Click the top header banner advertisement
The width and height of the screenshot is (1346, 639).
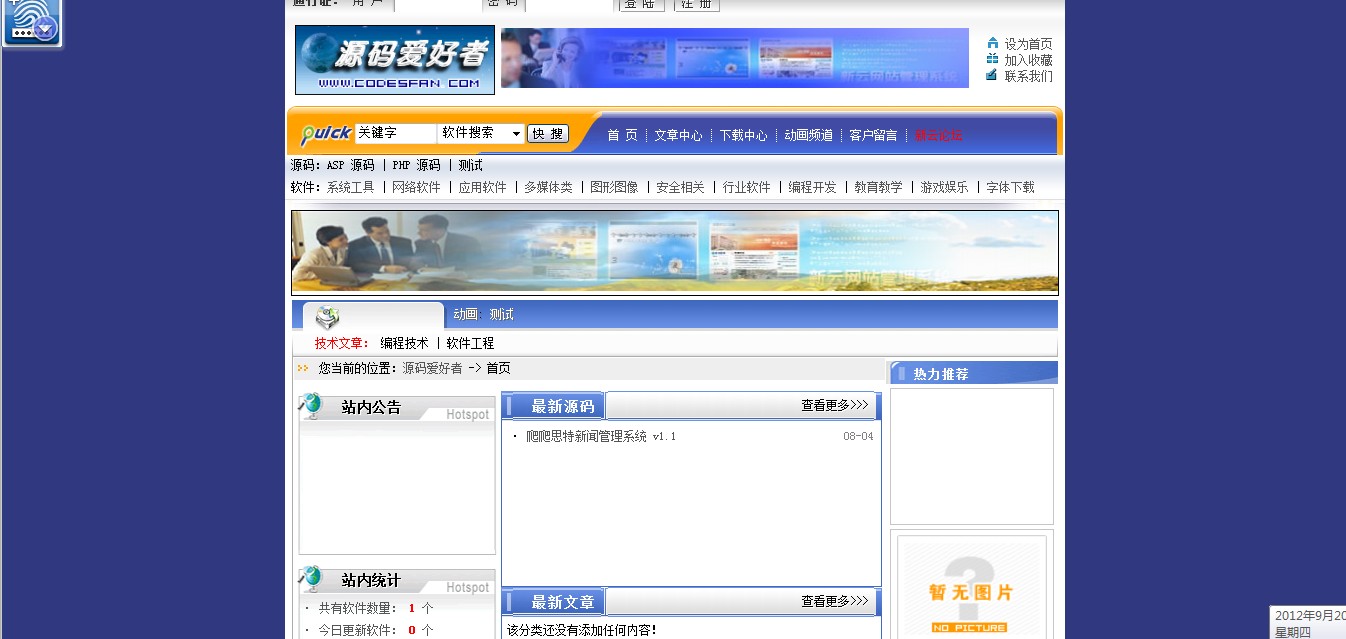(735, 58)
